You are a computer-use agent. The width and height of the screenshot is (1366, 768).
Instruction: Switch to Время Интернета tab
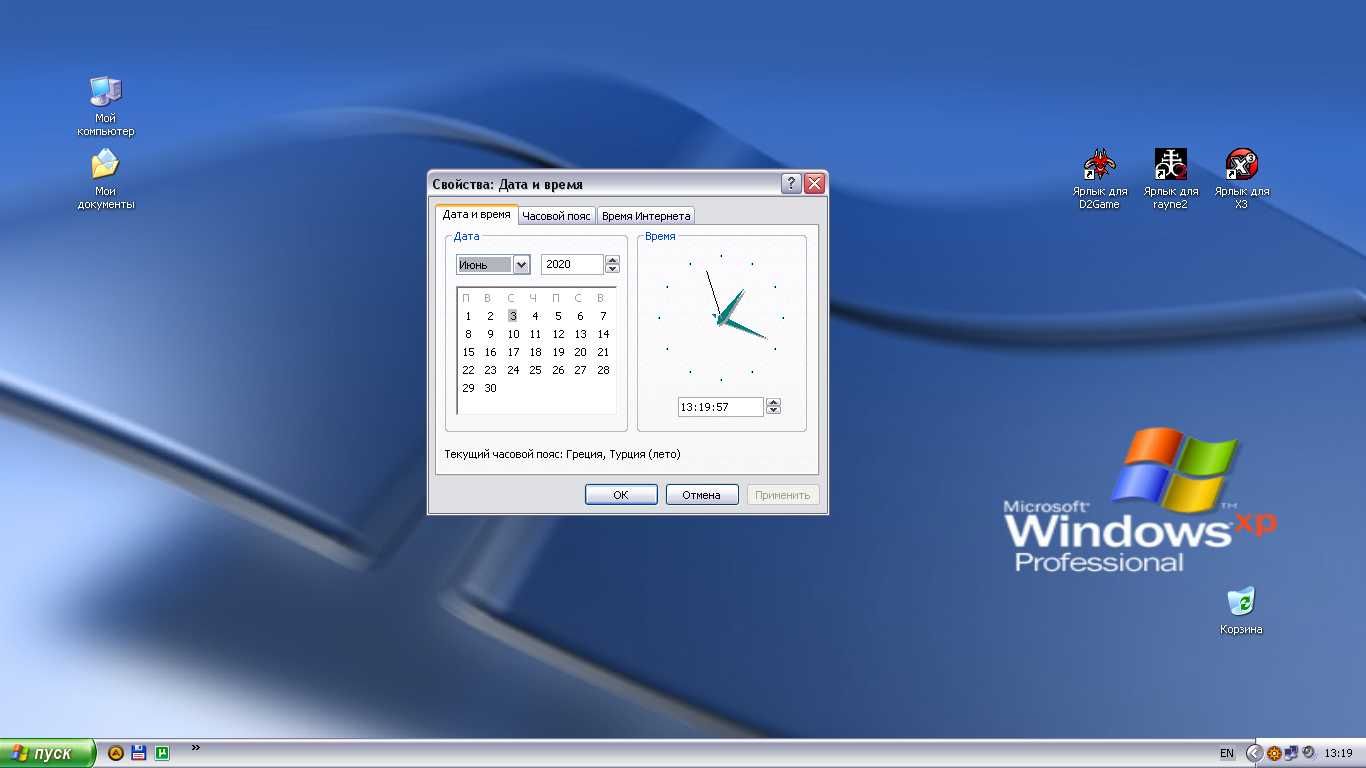(x=646, y=216)
